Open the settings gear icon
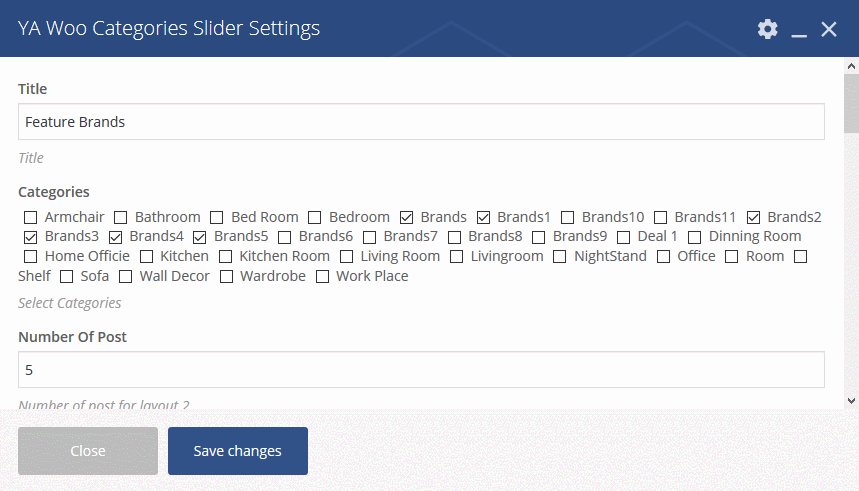 coord(768,28)
